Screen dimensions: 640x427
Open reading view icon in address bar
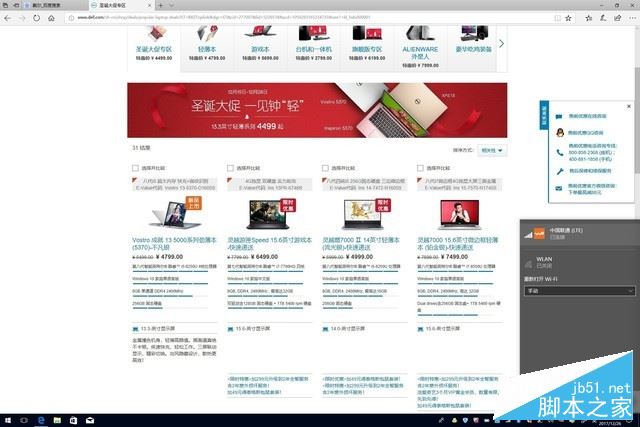[558, 18]
